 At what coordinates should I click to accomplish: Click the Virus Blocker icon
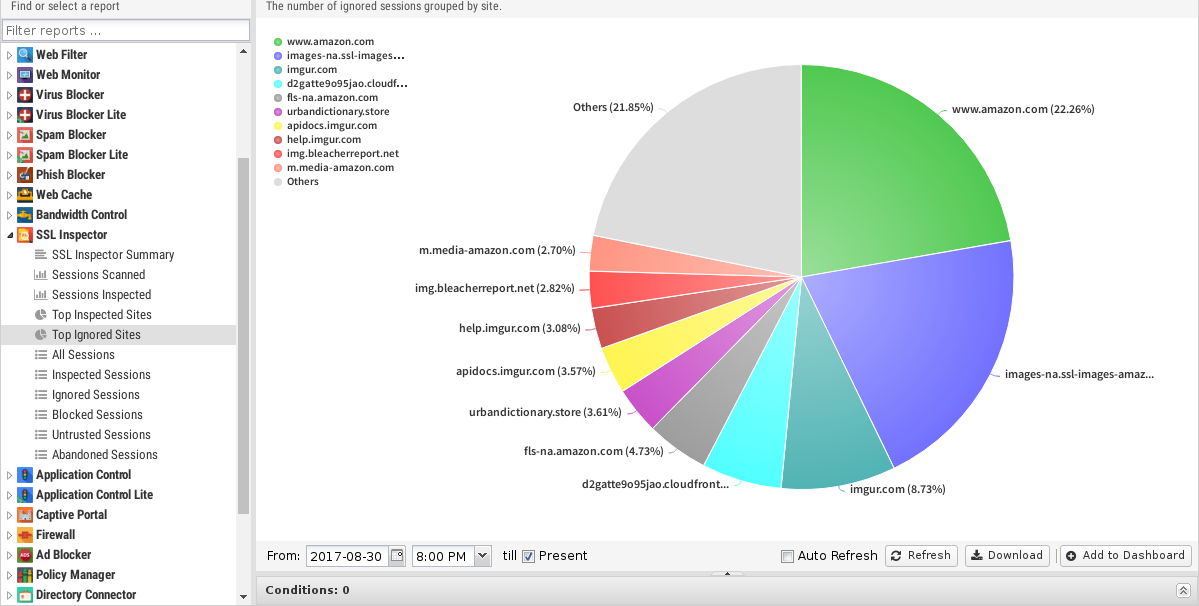pyautogui.click(x=25, y=95)
